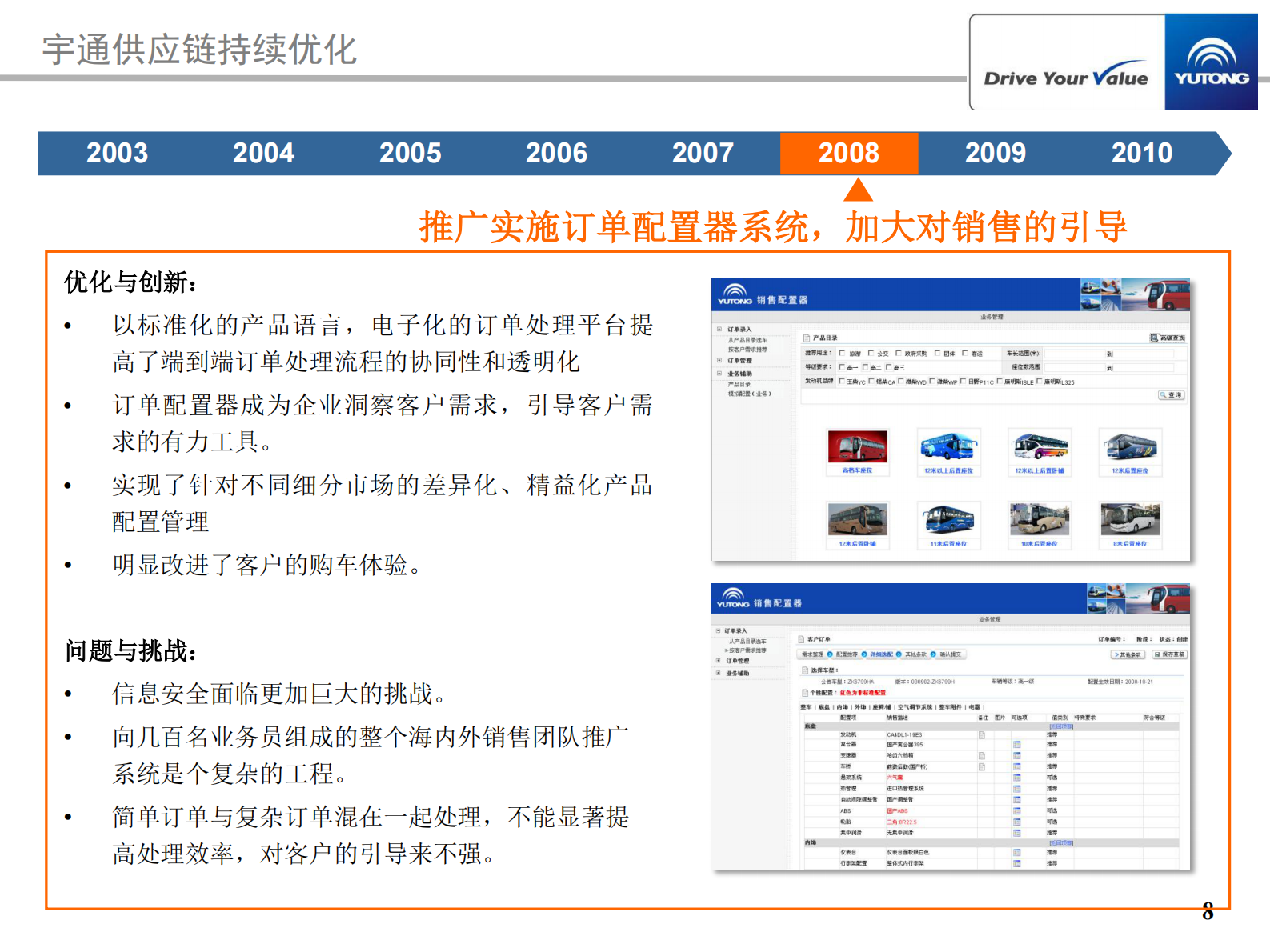Check the 政府采购 usage checkbox
The image size is (1270, 952).
tap(899, 353)
